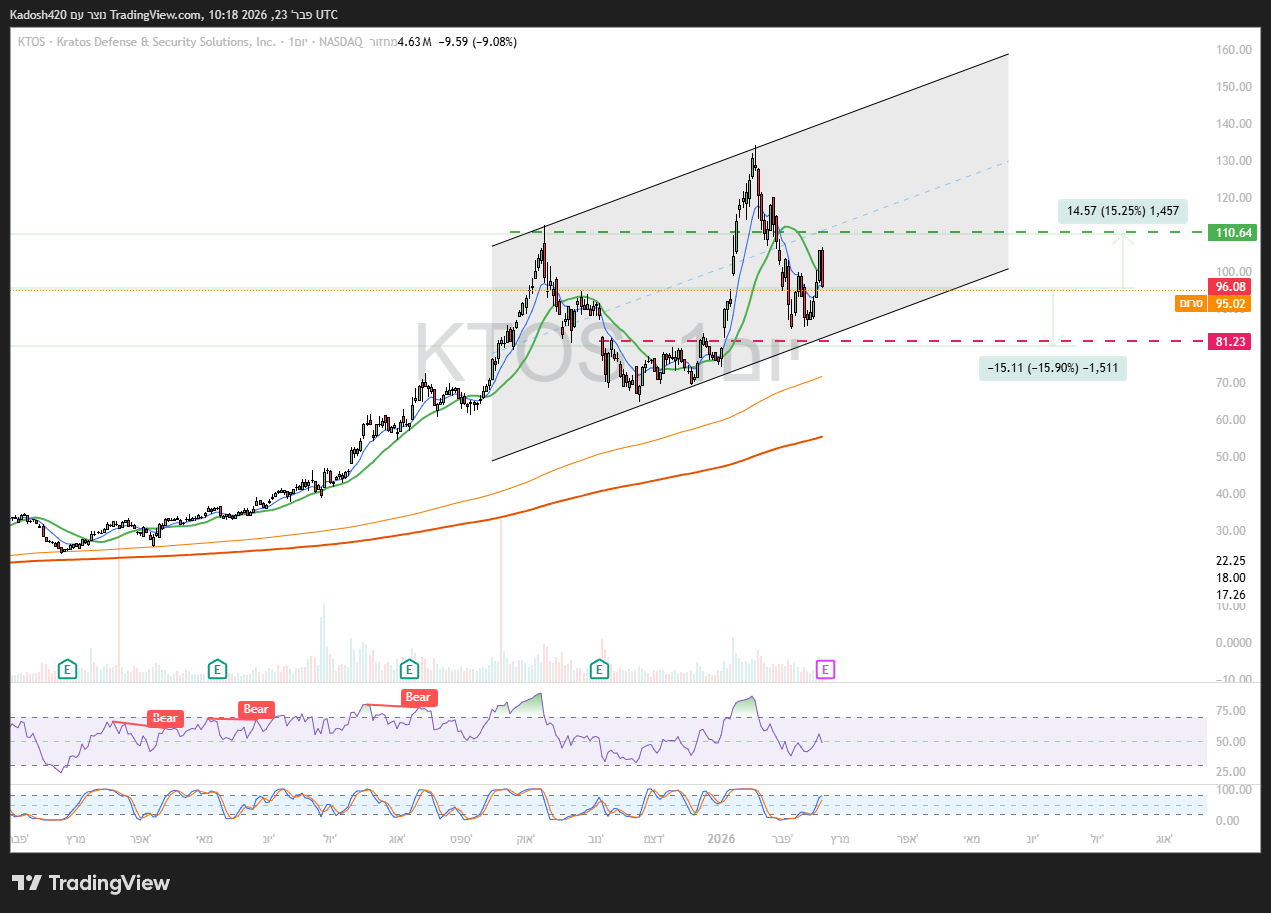This screenshot has height=913, width=1271.
Task: Click the rightmost Bear divergence label
Action: tap(417, 697)
